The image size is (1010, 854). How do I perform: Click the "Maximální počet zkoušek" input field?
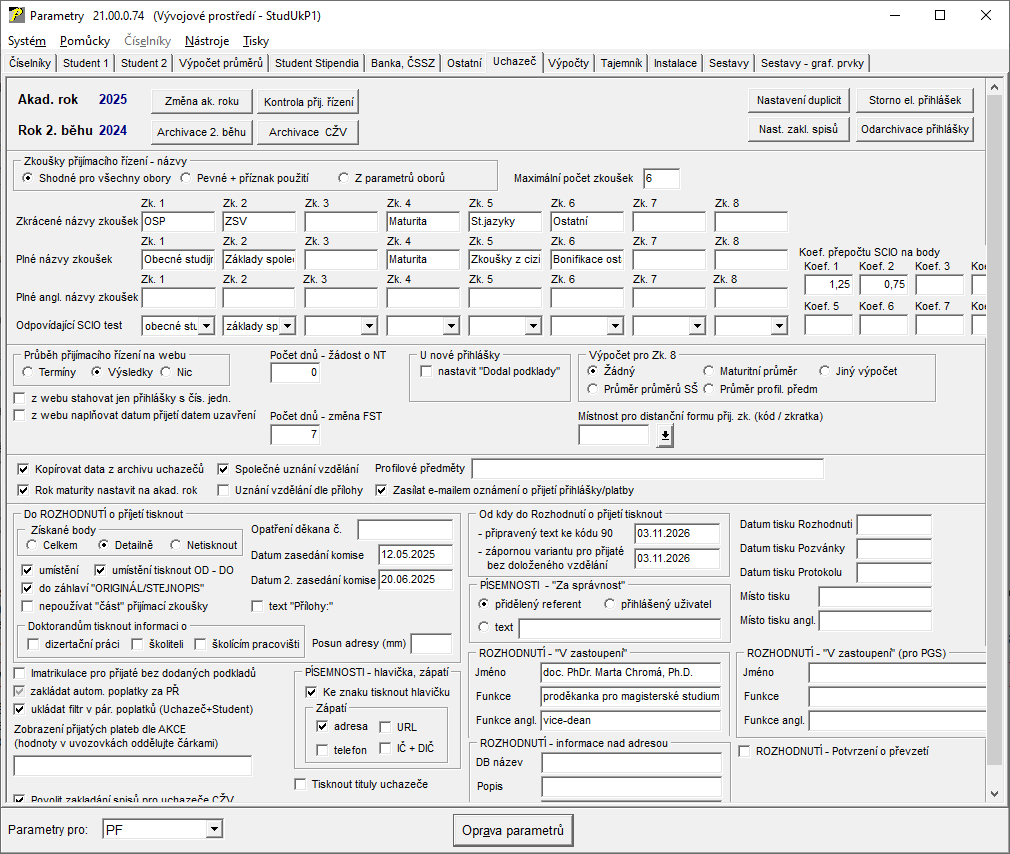[x=661, y=179]
